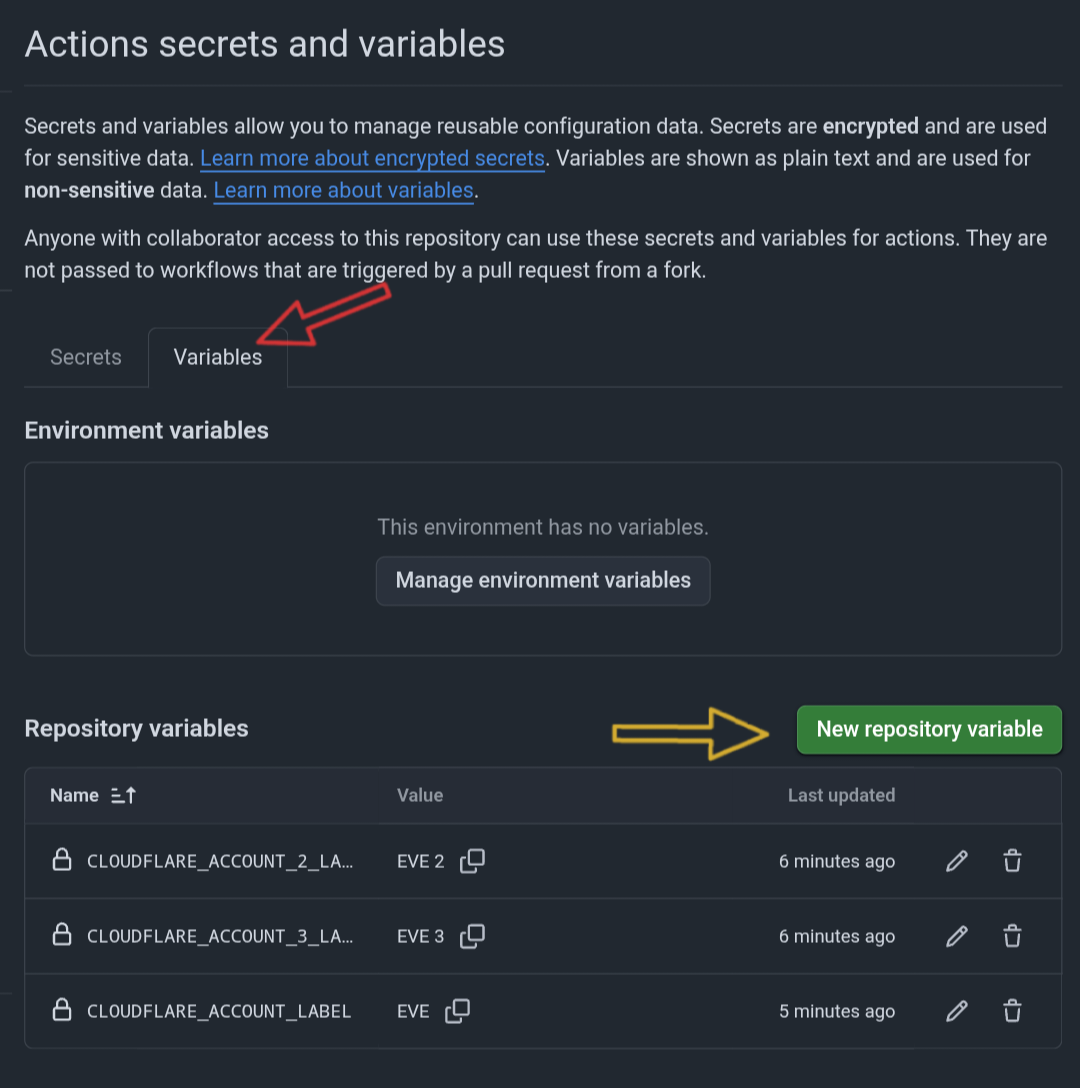Edit the CLOUDFLARE_ACCOUNT_LABEL variable
The image size is (1080, 1088).
coord(956,1011)
